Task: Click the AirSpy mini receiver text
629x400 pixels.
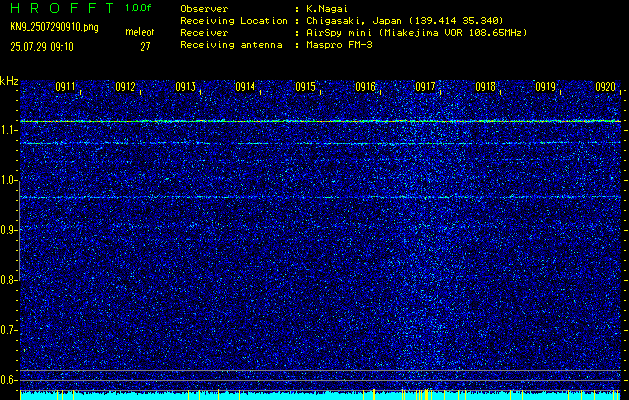Action: click(x=416, y=33)
